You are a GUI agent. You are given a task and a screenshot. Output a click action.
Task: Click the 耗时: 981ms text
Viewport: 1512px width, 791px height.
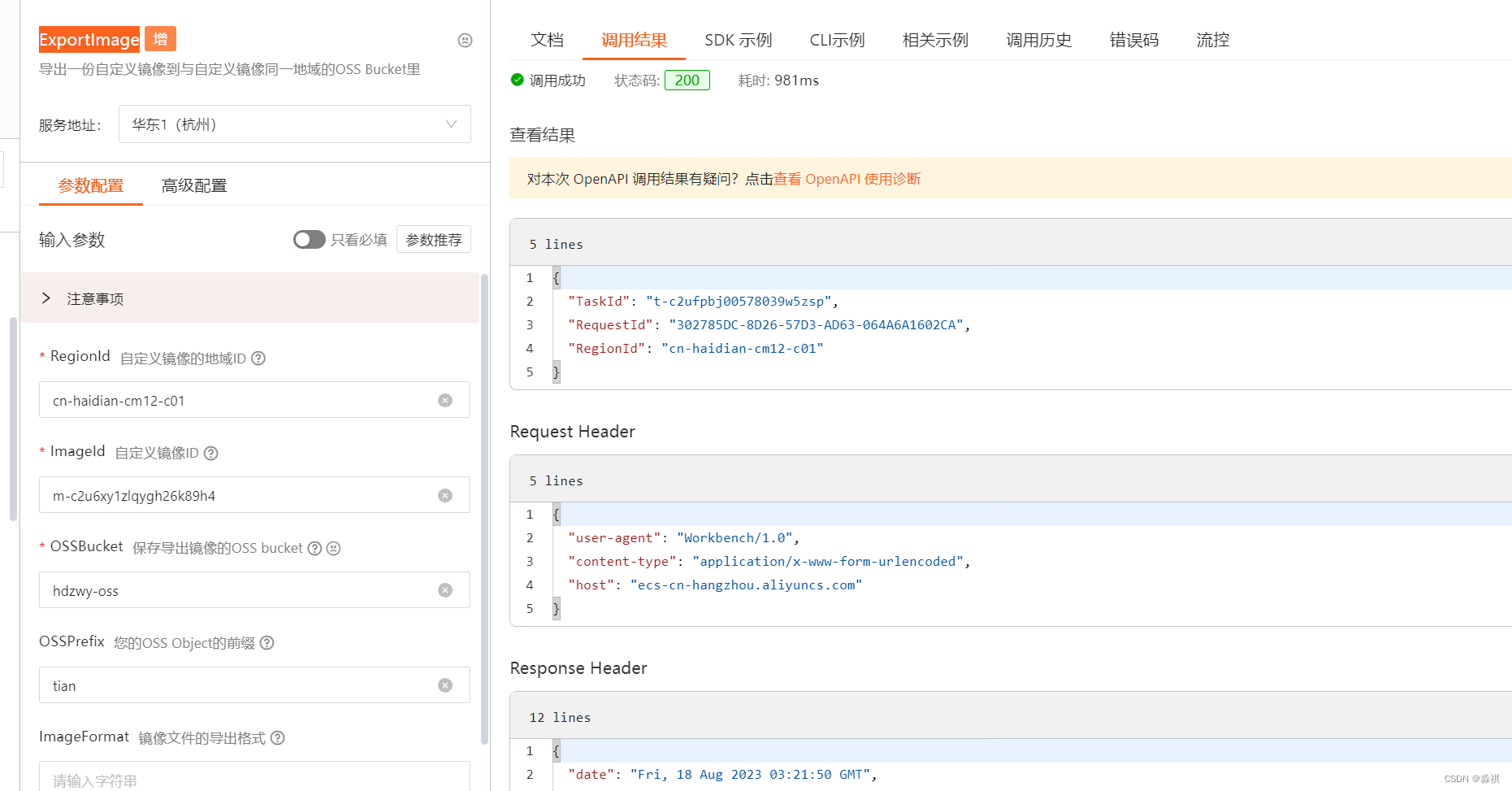(x=778, y=80)
